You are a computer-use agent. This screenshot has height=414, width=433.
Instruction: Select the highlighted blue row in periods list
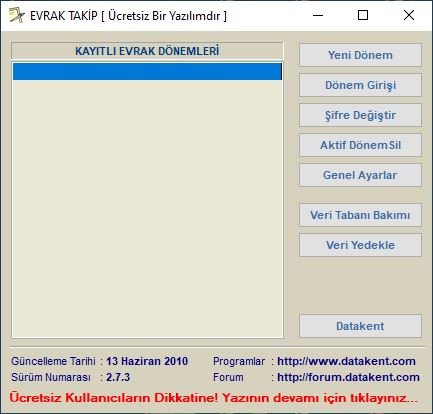pos(147,72)
